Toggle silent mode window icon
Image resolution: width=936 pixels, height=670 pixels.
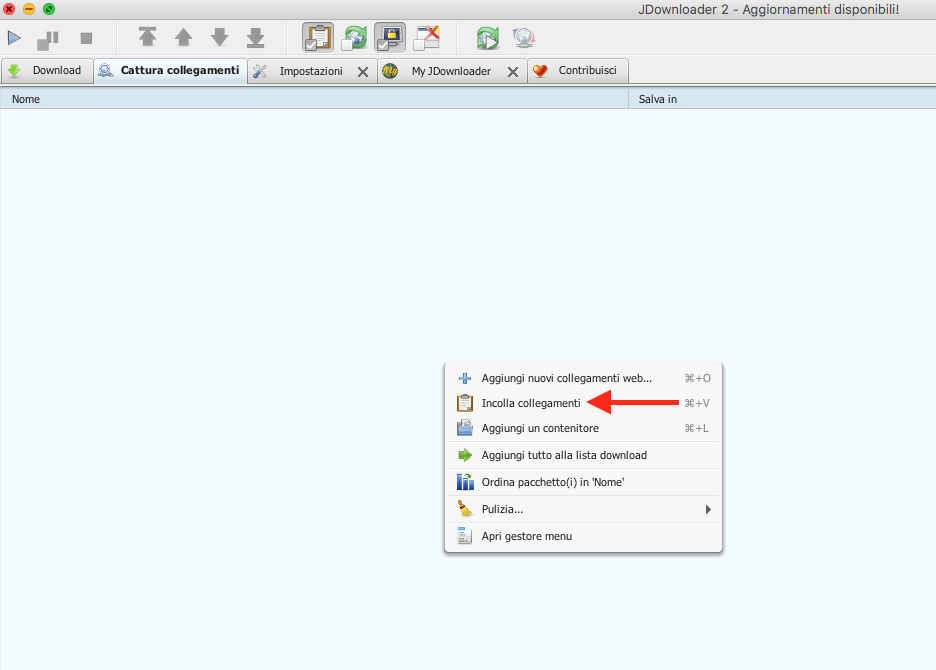pyautogui.click(x=427, y=38)
